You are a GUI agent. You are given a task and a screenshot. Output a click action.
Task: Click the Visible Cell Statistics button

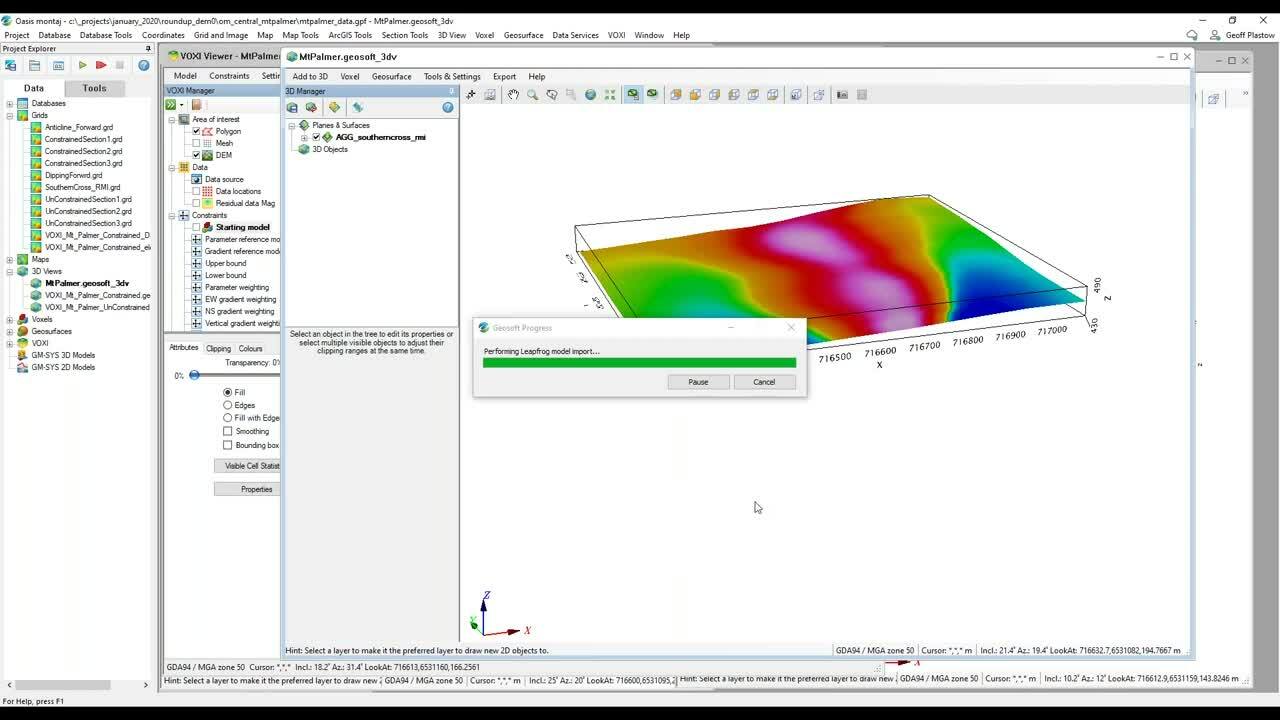click(x=247, y=466)
